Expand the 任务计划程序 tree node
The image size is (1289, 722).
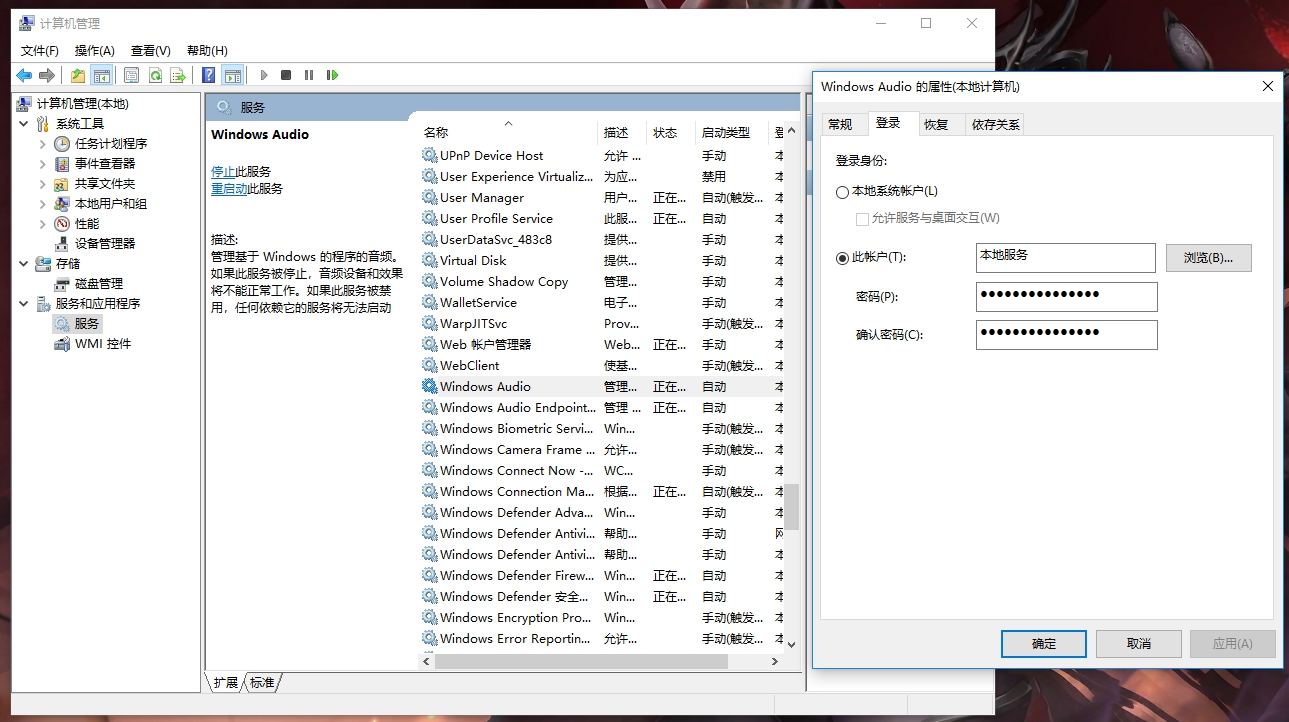pyautogui.click(x=43, y=144)
